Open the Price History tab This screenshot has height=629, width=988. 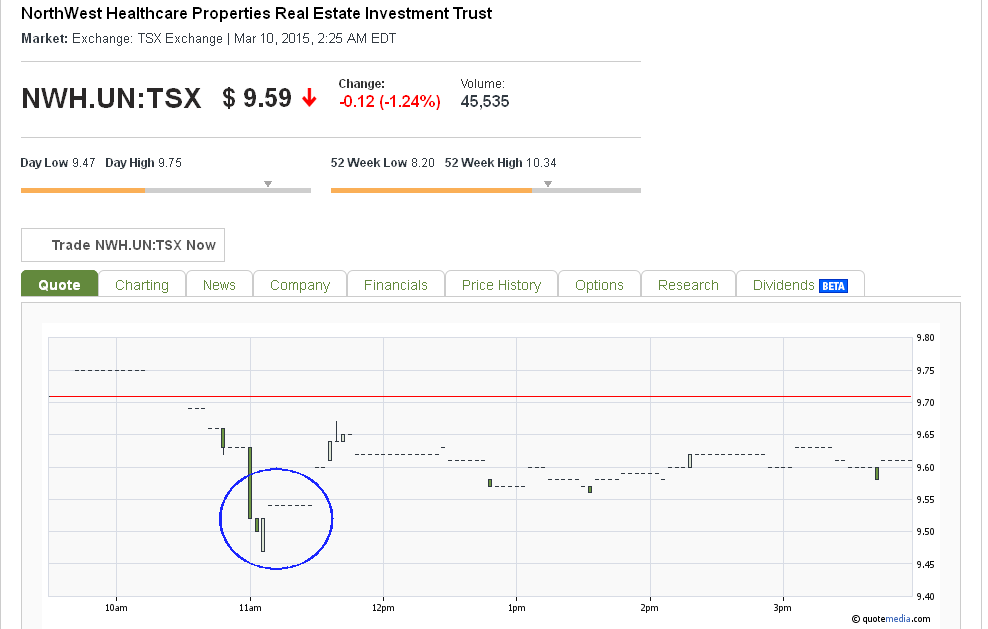502,284
